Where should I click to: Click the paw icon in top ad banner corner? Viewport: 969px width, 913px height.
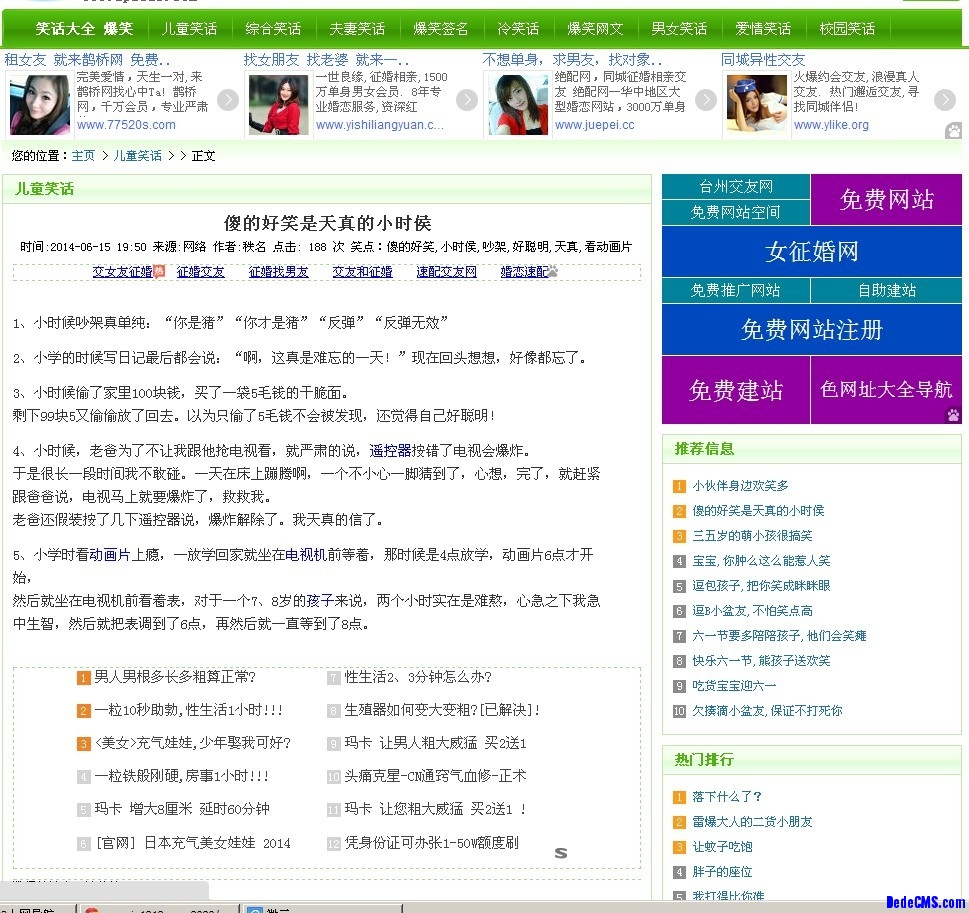[954, 131]
